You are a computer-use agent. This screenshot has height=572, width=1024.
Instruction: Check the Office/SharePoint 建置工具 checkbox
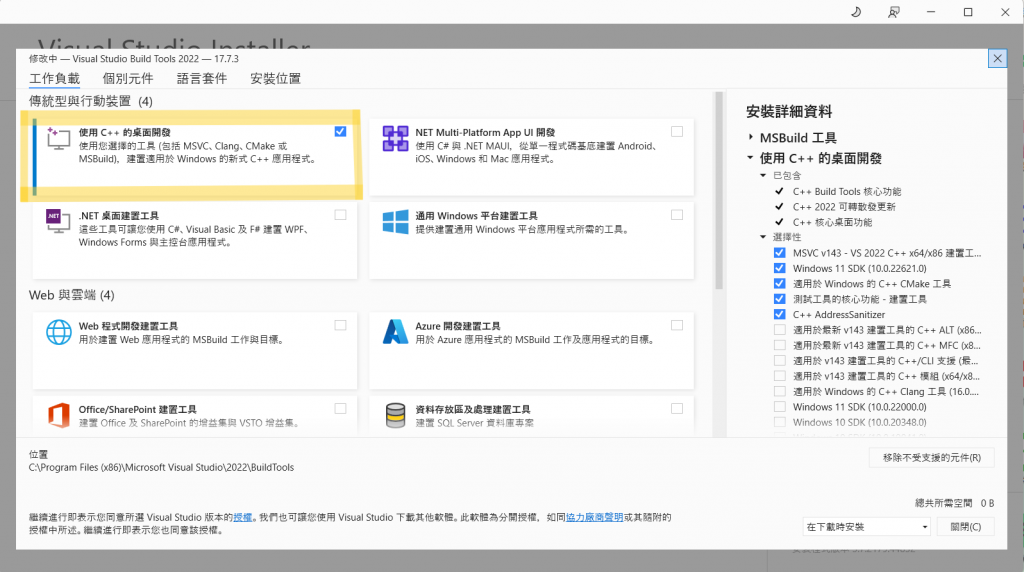point(340,409)
